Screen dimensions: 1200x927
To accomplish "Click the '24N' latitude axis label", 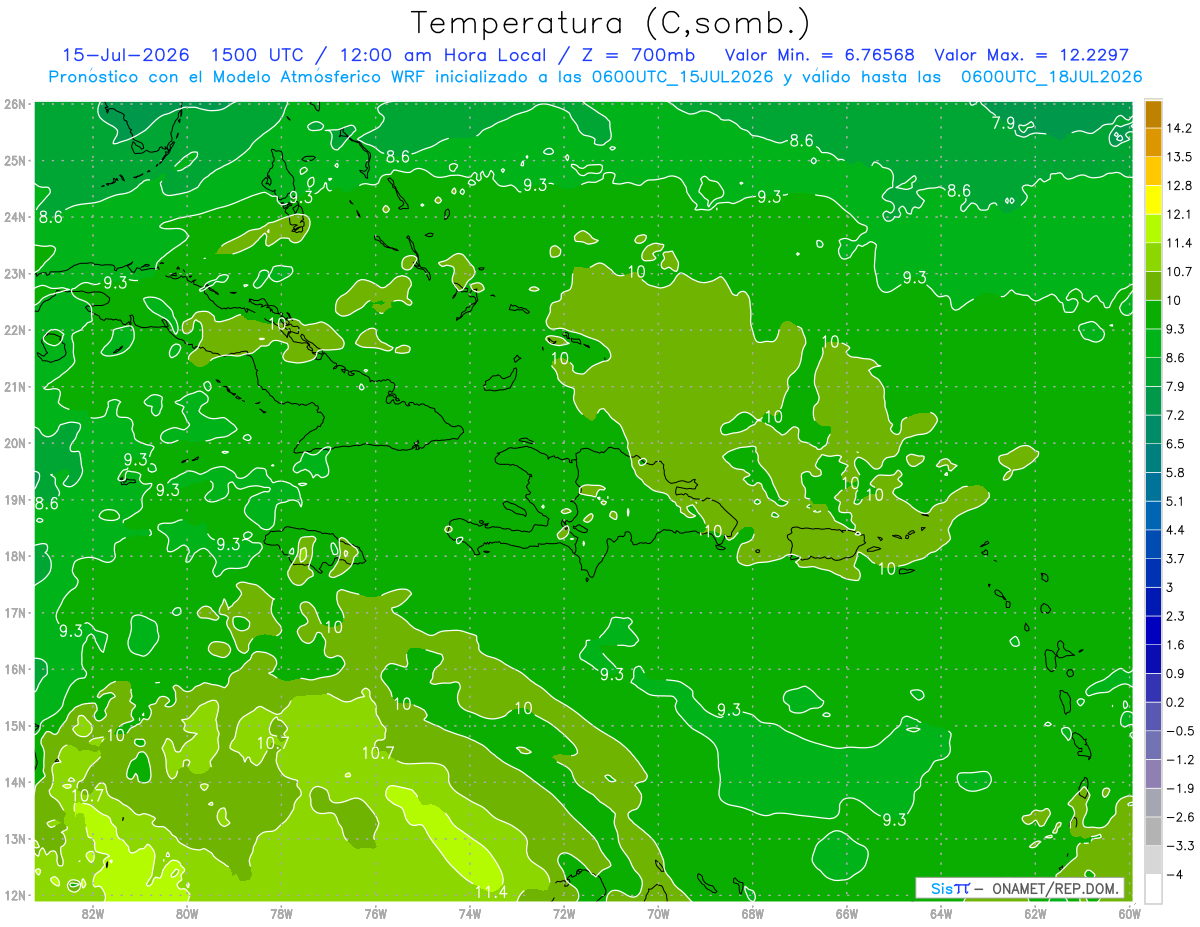I will pos(14,217).
